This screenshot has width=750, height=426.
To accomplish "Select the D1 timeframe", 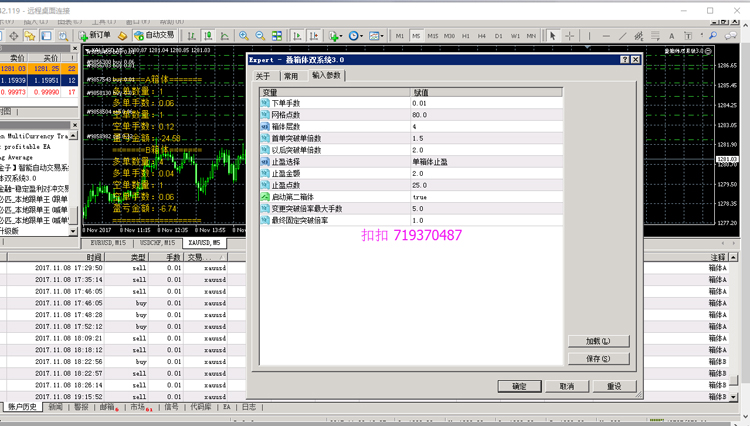I will 498,36.
